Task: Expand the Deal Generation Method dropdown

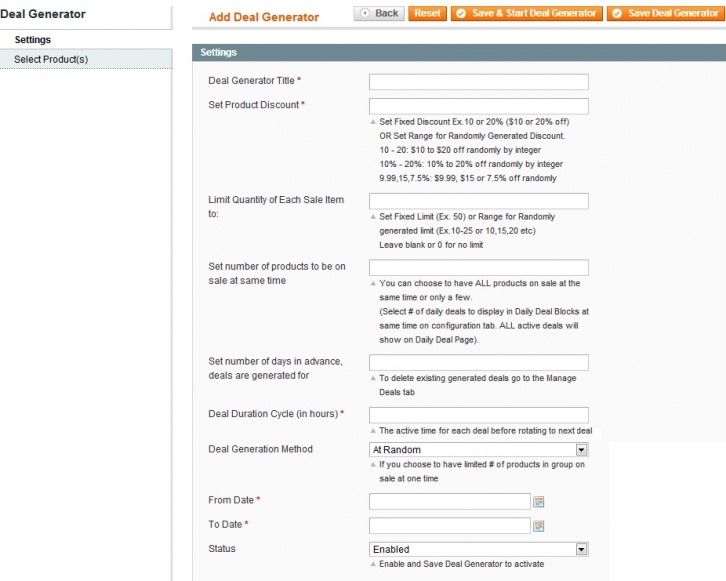Action: point(479,450)
